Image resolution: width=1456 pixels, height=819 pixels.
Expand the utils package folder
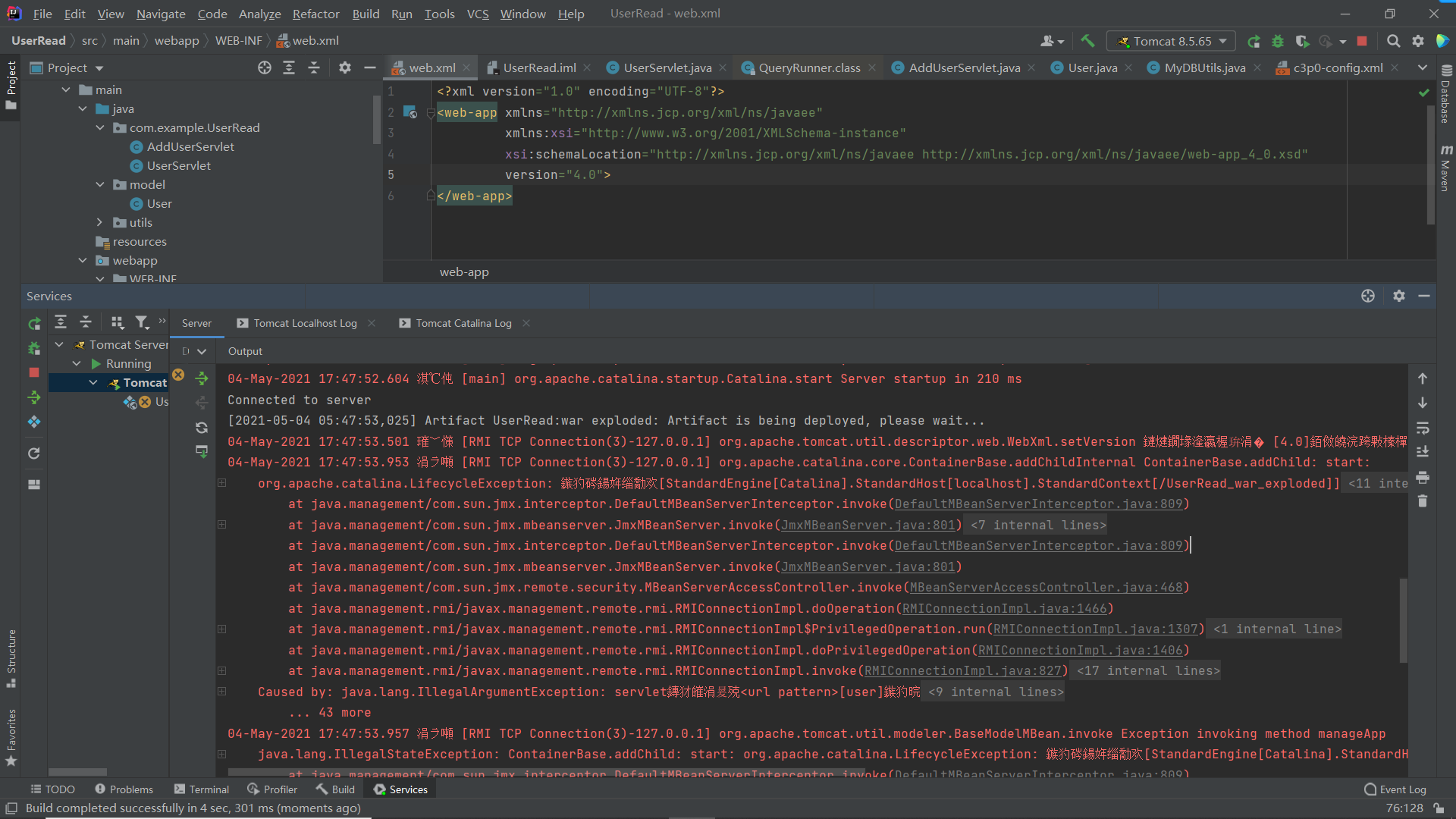[99, 222]
